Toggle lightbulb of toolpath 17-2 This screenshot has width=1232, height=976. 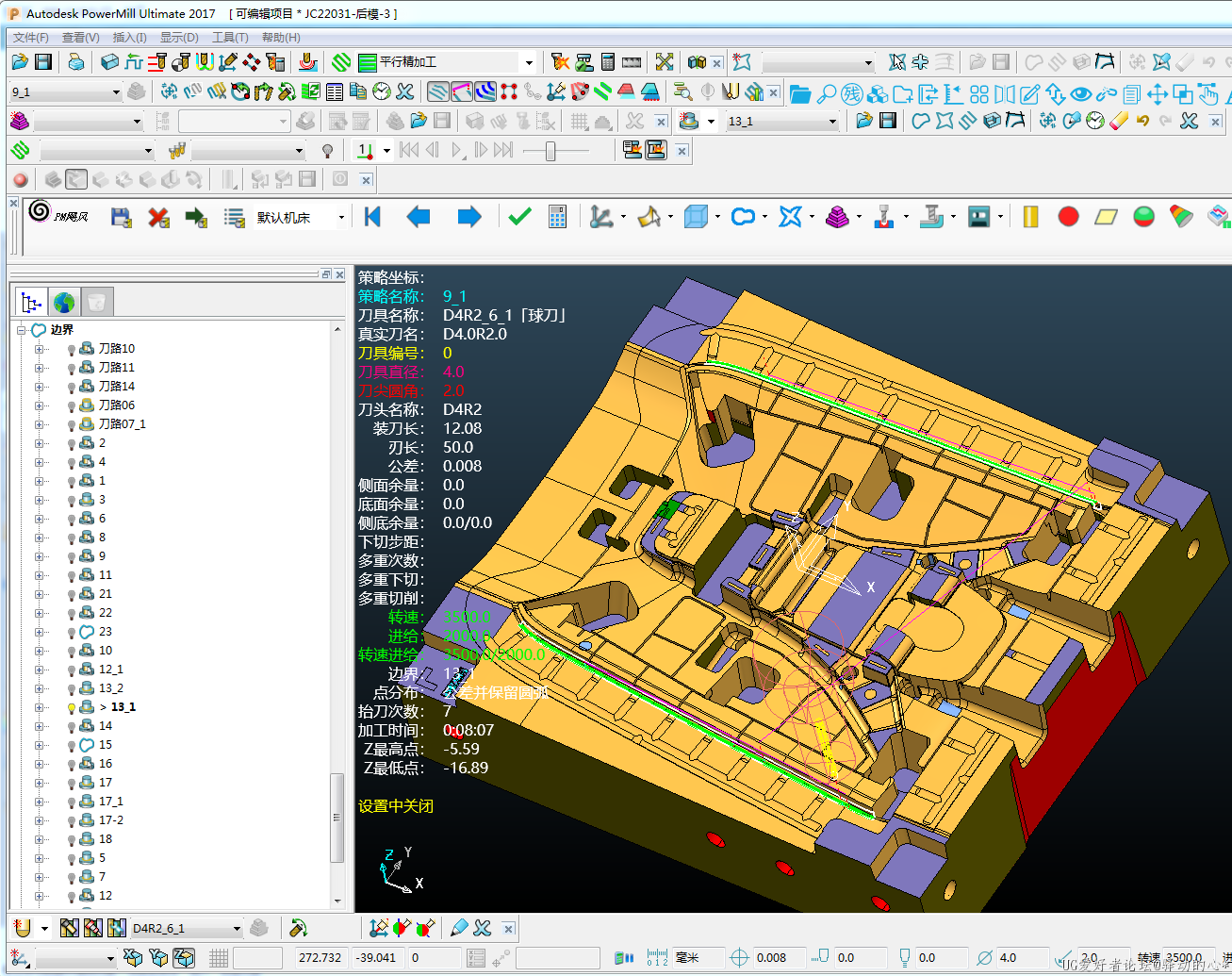point(71,820)
